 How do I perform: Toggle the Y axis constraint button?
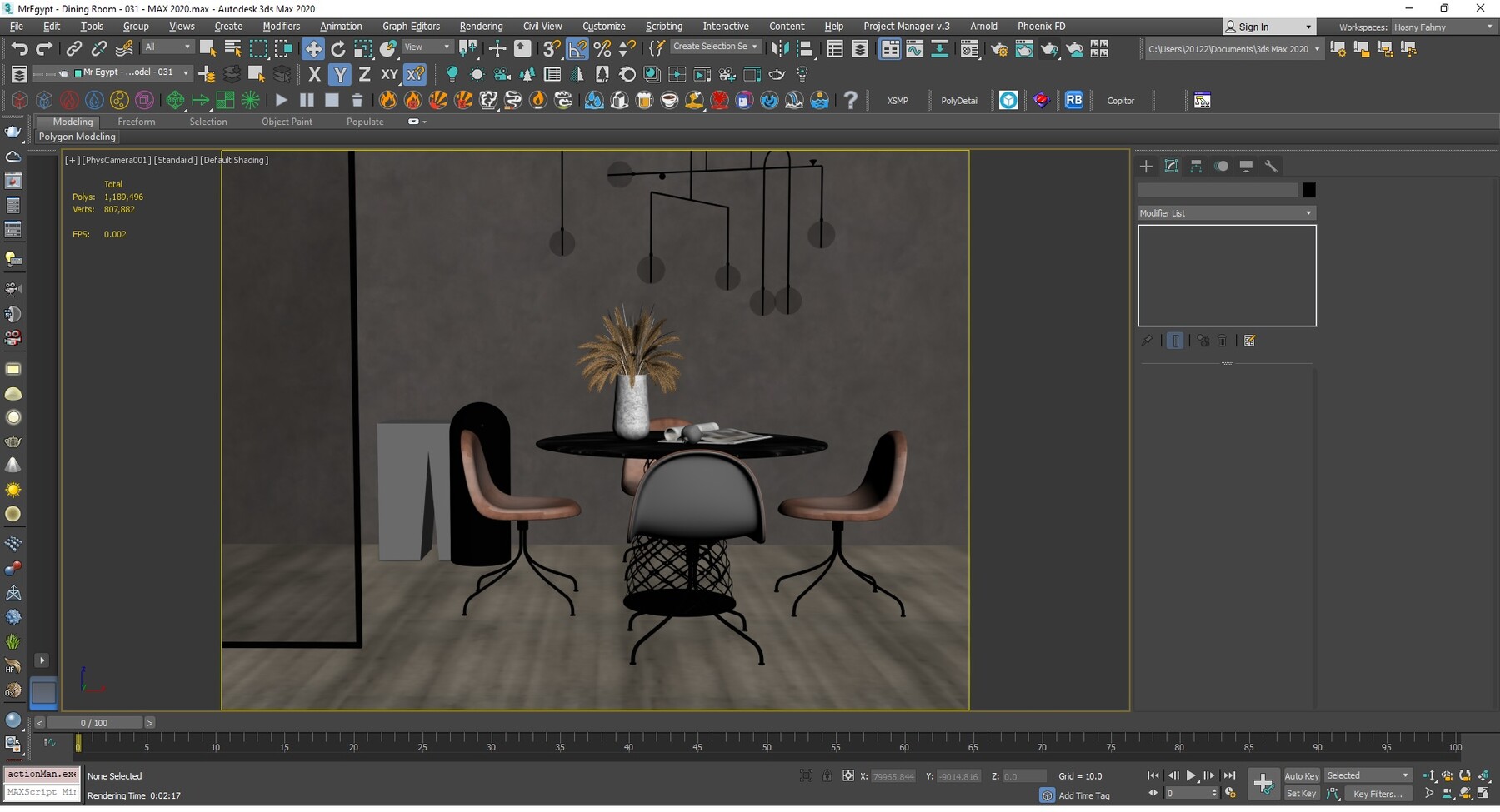point(339,74)
